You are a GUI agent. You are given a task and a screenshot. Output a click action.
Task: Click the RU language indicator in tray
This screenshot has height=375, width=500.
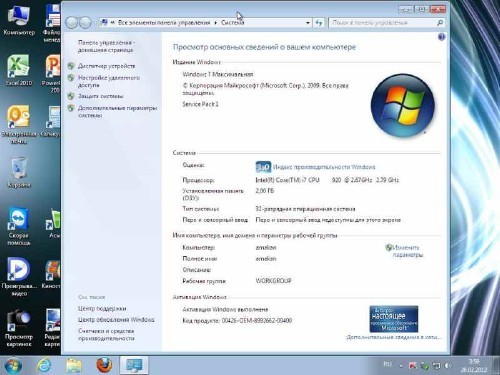pyautogui.click(x=387, y=364)
